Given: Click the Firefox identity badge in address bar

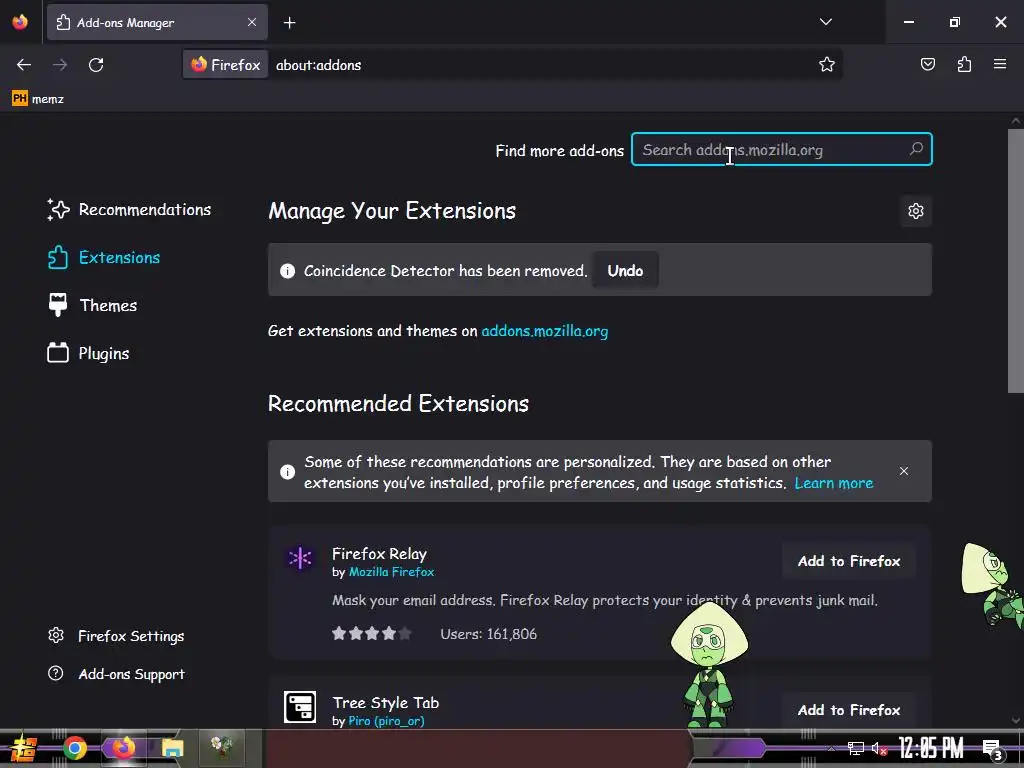Looking at the screenshot, I should click(x=225, y=65).
